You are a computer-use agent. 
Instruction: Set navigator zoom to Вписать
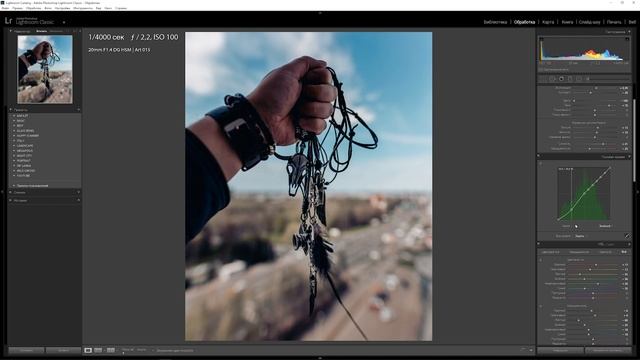pyautogui.click(x=42, y=31)
